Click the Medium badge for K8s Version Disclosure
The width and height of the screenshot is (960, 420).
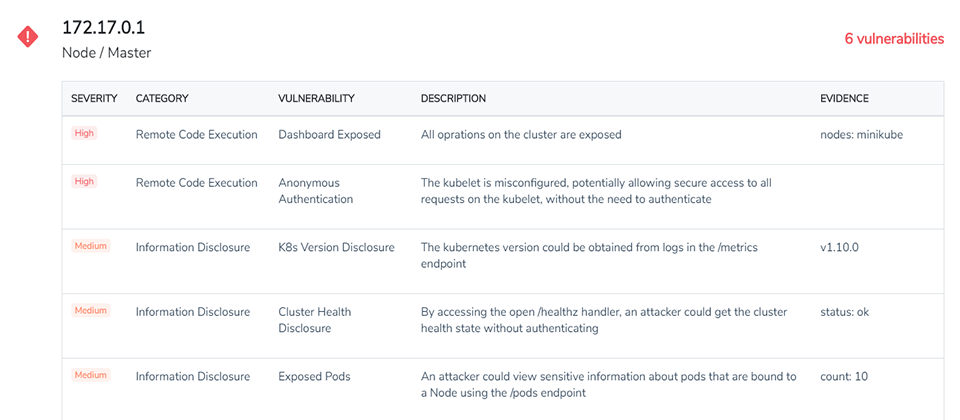point(91,246)
